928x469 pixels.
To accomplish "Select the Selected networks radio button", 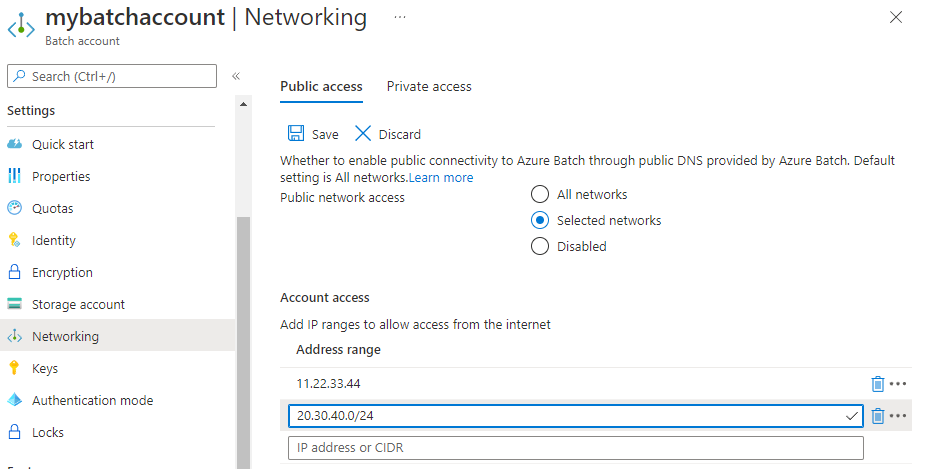I will pyautogui.click(x=540, y=220).
